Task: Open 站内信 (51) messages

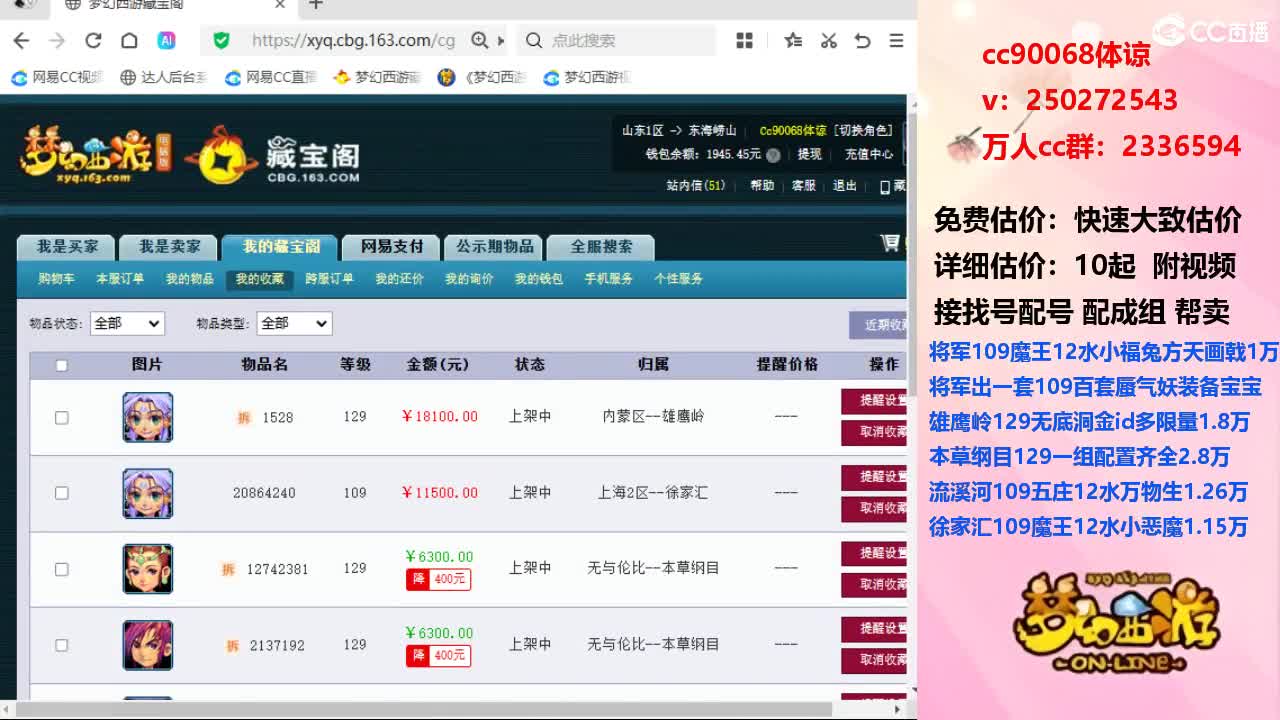Action: 696,186
